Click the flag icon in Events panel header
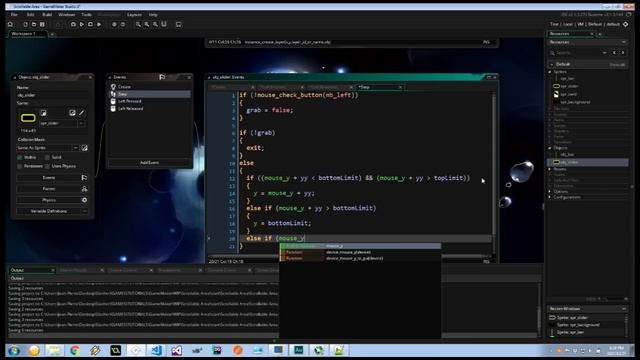The image size is (640, 360). click(162, 77)
